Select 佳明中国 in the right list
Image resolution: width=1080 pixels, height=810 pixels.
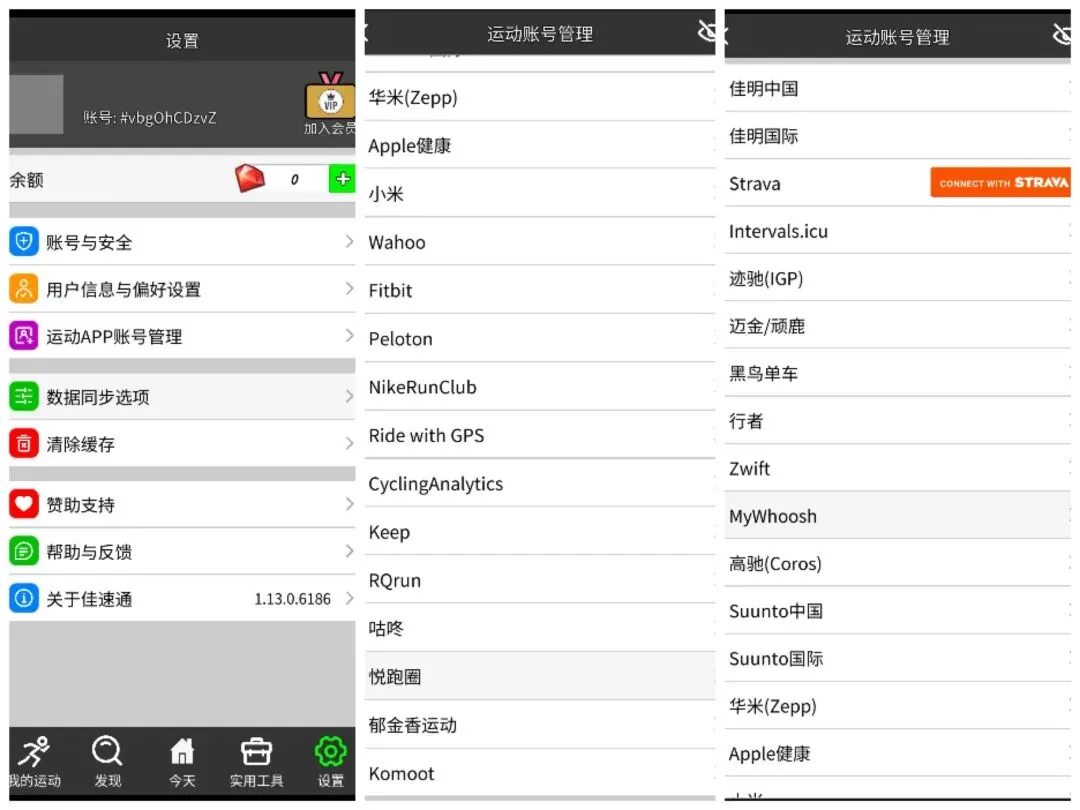click(x=897, y=88)
